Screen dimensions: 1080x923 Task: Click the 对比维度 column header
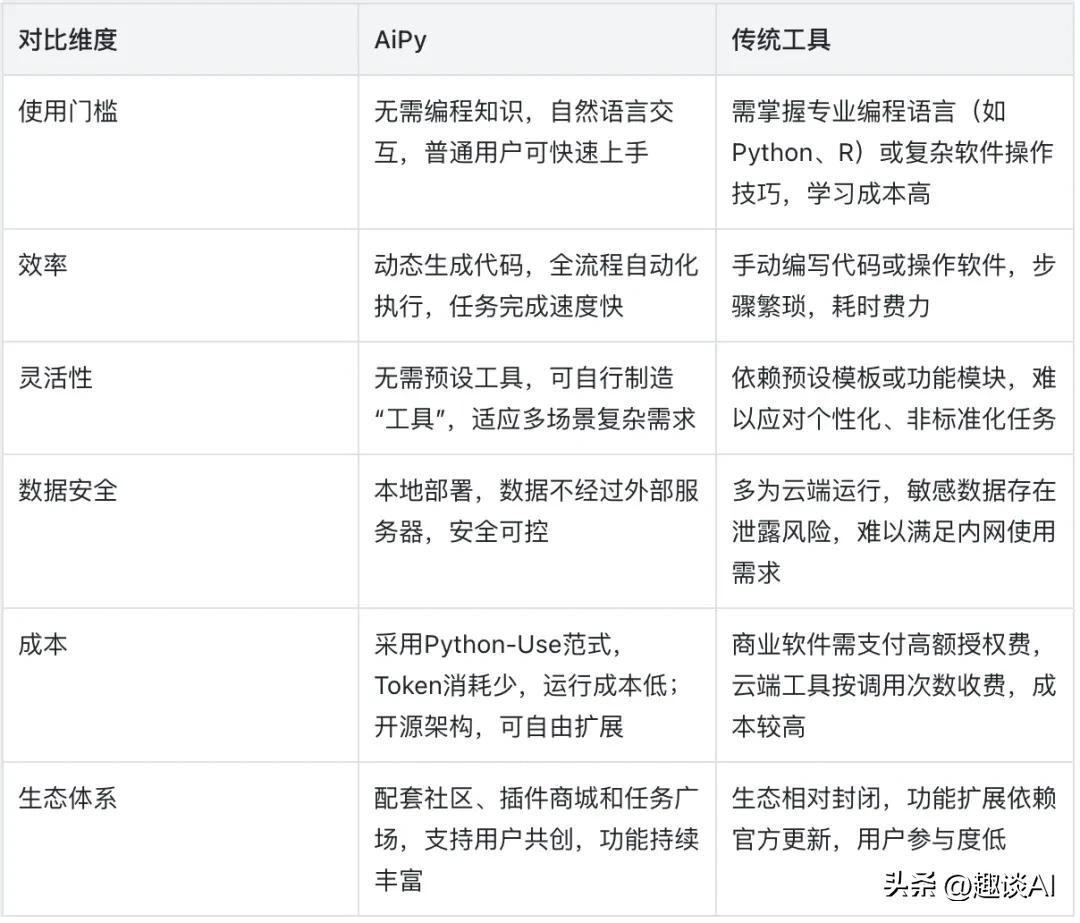point(68,40)
